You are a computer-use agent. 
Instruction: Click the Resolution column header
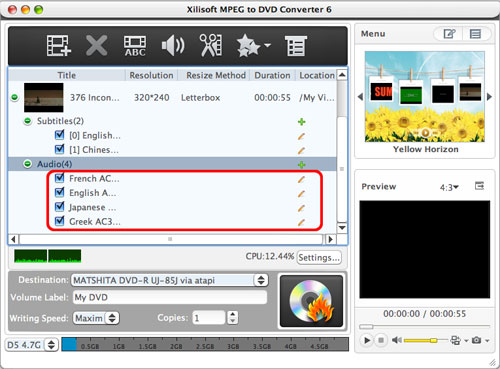click(x=151, y=75)
